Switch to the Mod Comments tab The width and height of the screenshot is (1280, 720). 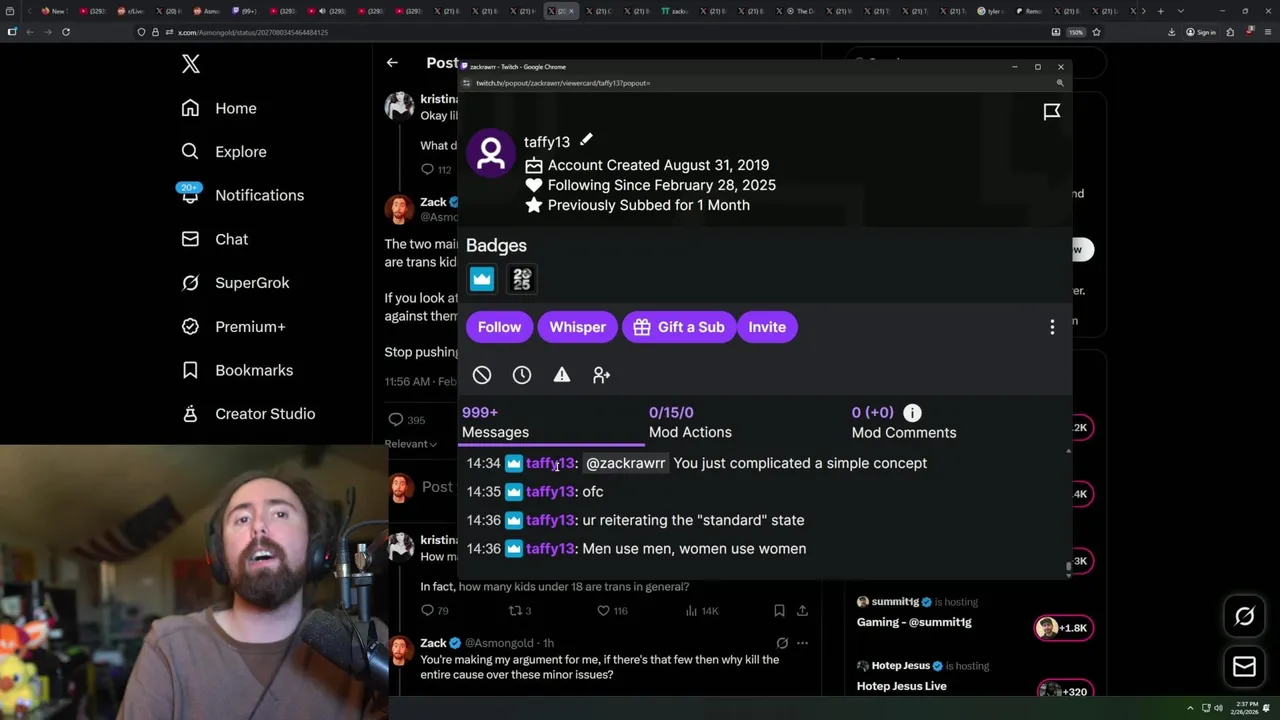click(x=903, y=422)
